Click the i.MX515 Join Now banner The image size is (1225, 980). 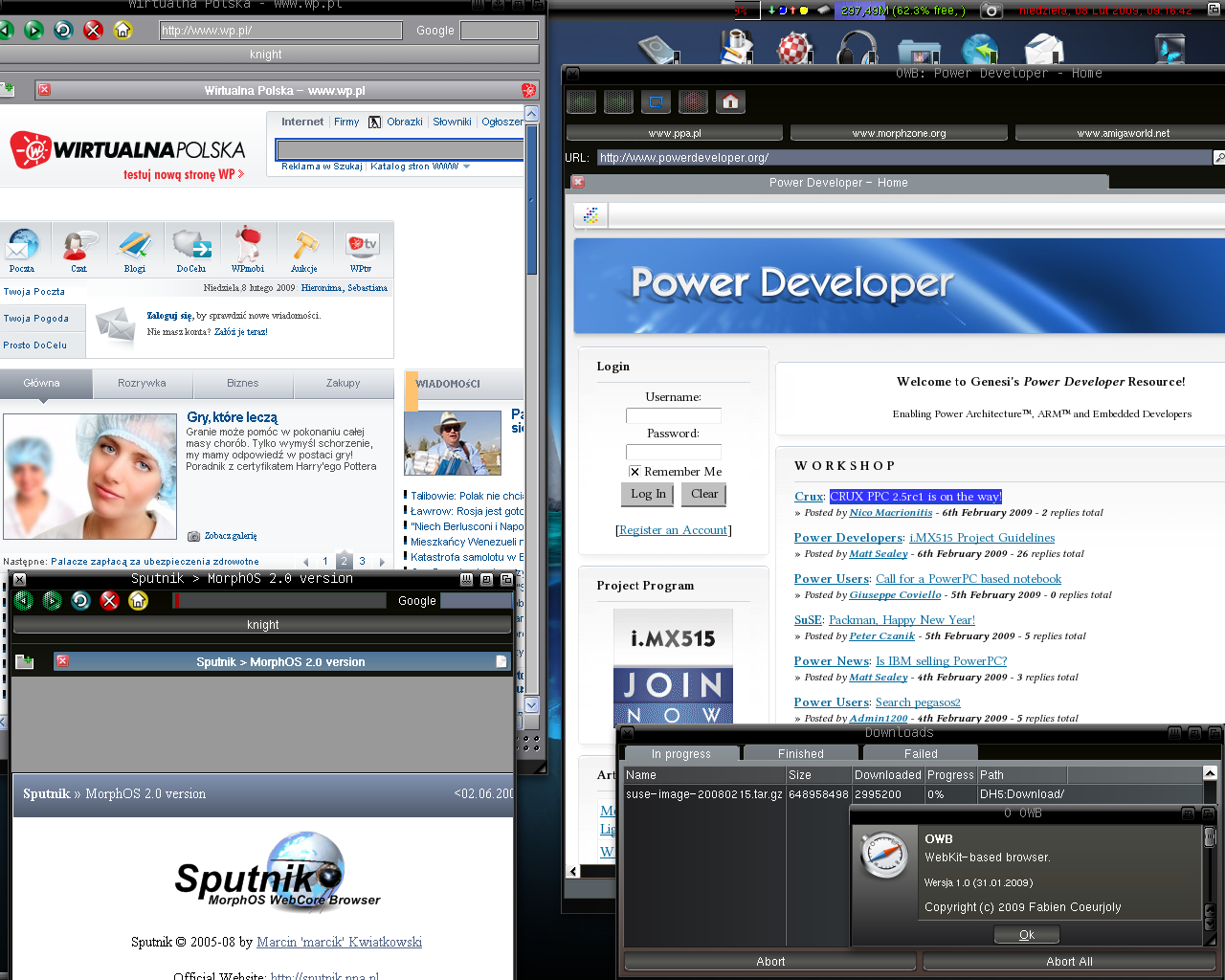pos(673,667)
